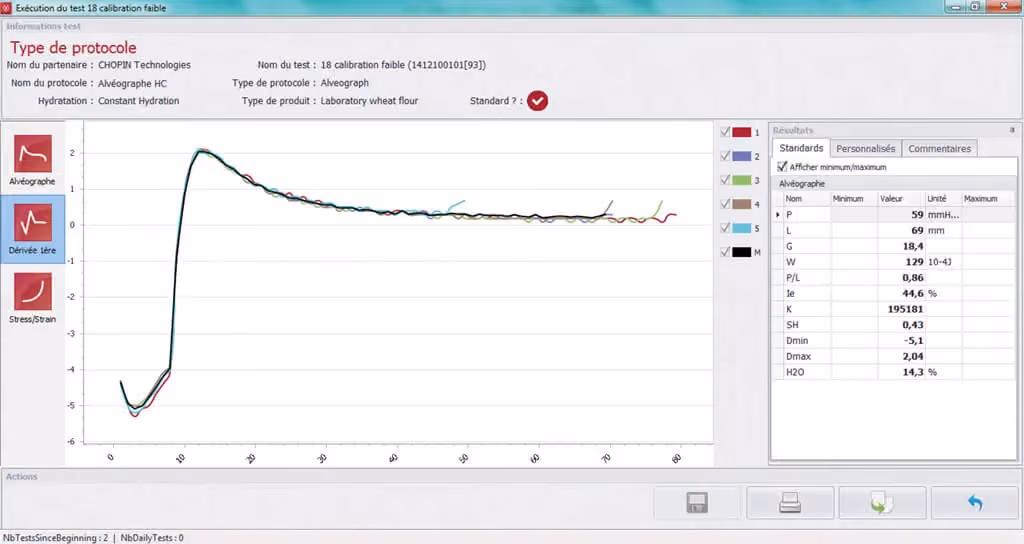This screenshot has height=544, width=1024.
Task: Click the Constant Hydration value
Action: pos(138,101)
